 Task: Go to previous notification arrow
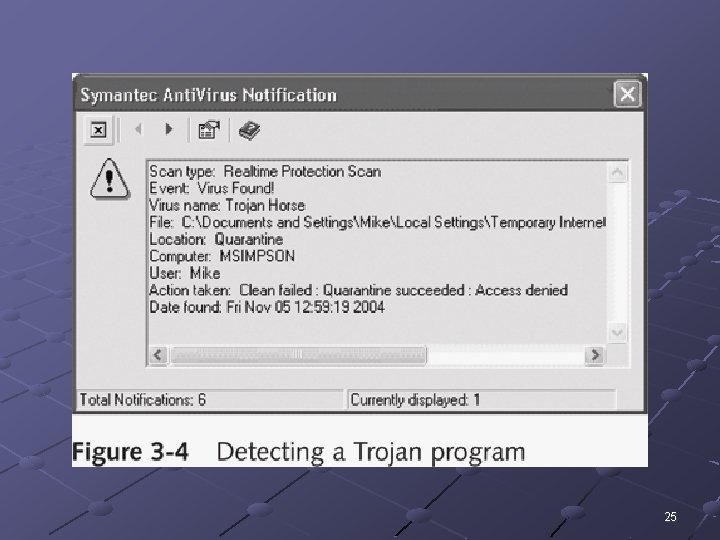[x=138, y=129]
